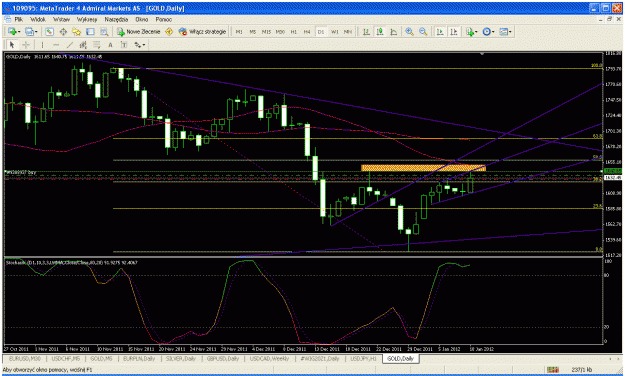This screenshot has width=625, height=376.
Task: Select the H1 timeframe
Action: pyautogui.click(x=293, y=32)
